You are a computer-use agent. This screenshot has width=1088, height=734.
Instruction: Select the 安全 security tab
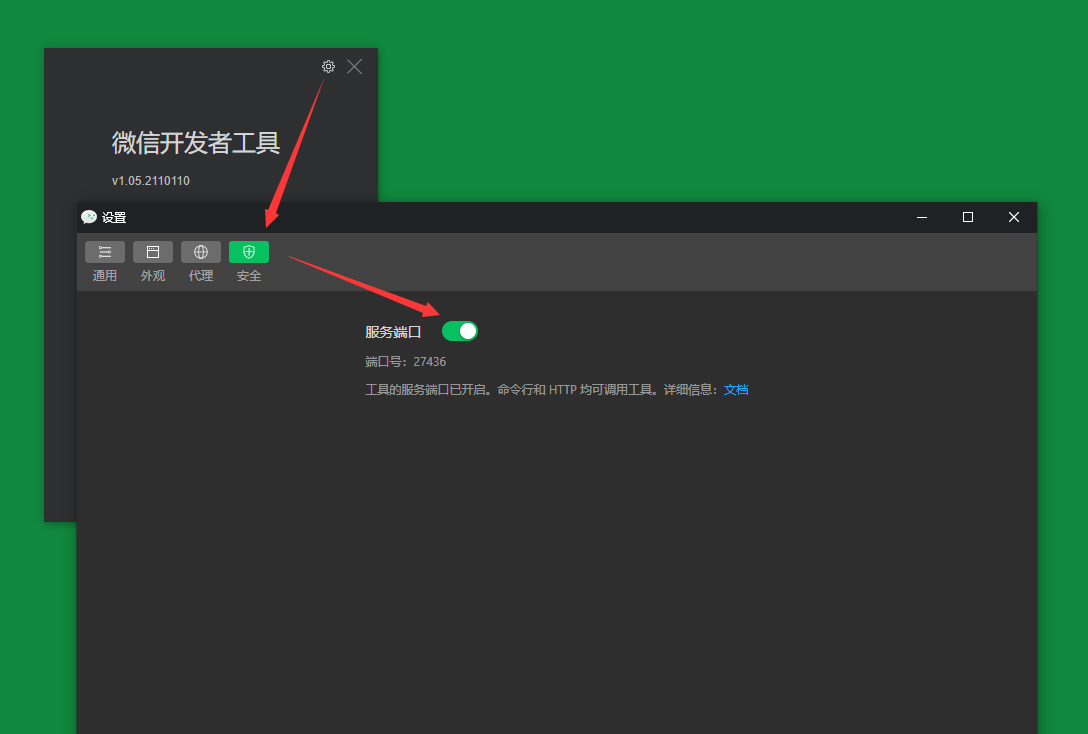248,262
